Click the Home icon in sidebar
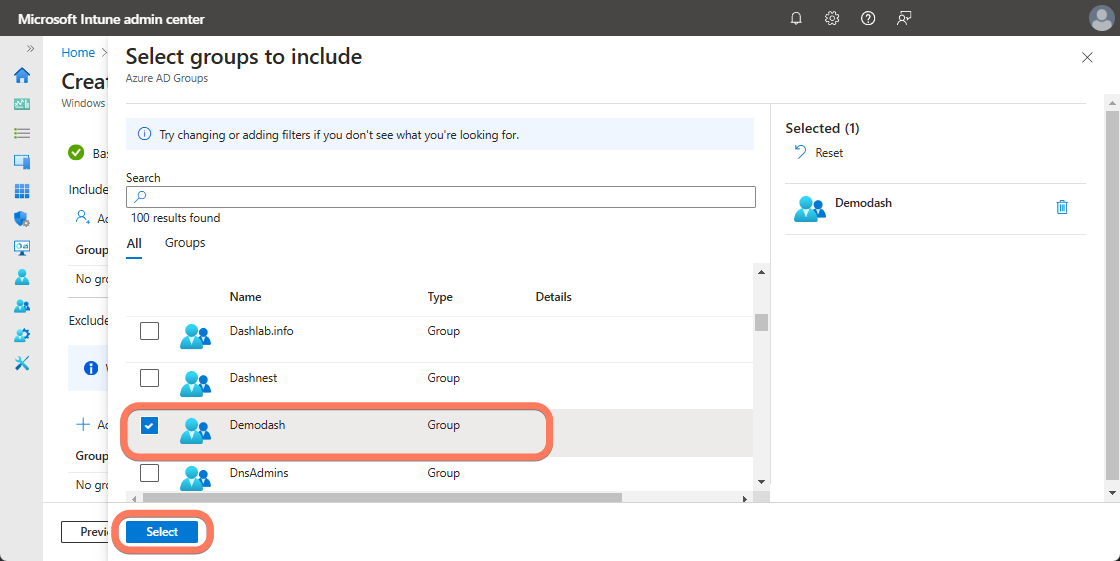The height and width of the screenshot is (561, 1120). coord(22,76)
